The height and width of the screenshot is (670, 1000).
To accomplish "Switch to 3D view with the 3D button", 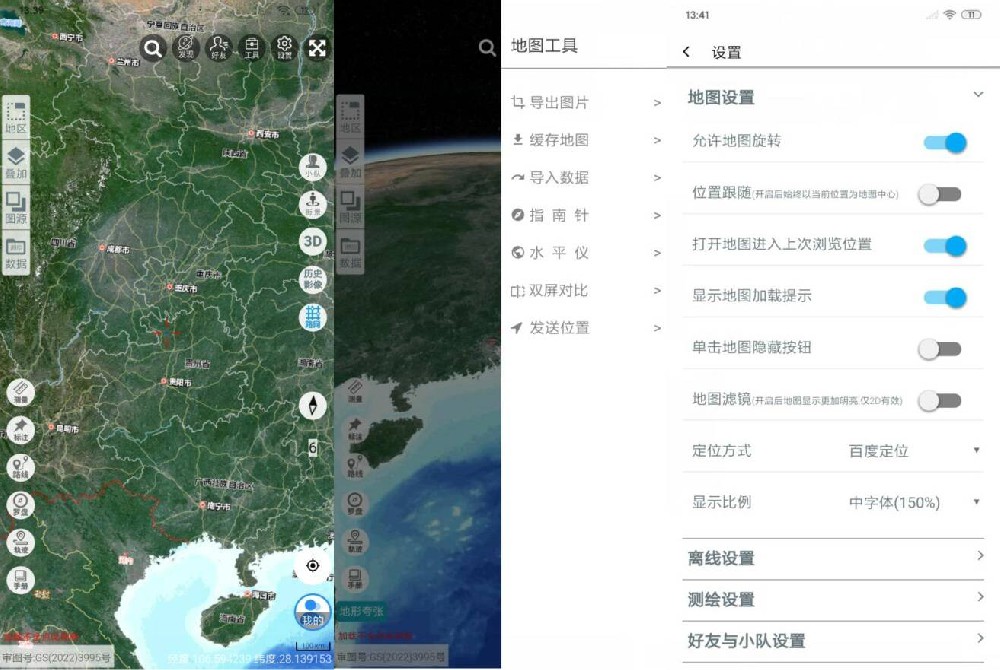I will tap(312, 242).
